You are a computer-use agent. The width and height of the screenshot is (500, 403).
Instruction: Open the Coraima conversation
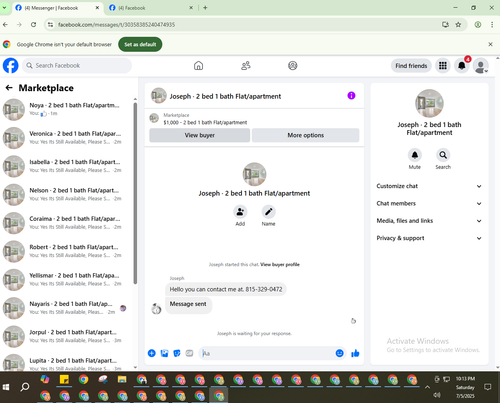pyautogui.click(x=67, y=223)
